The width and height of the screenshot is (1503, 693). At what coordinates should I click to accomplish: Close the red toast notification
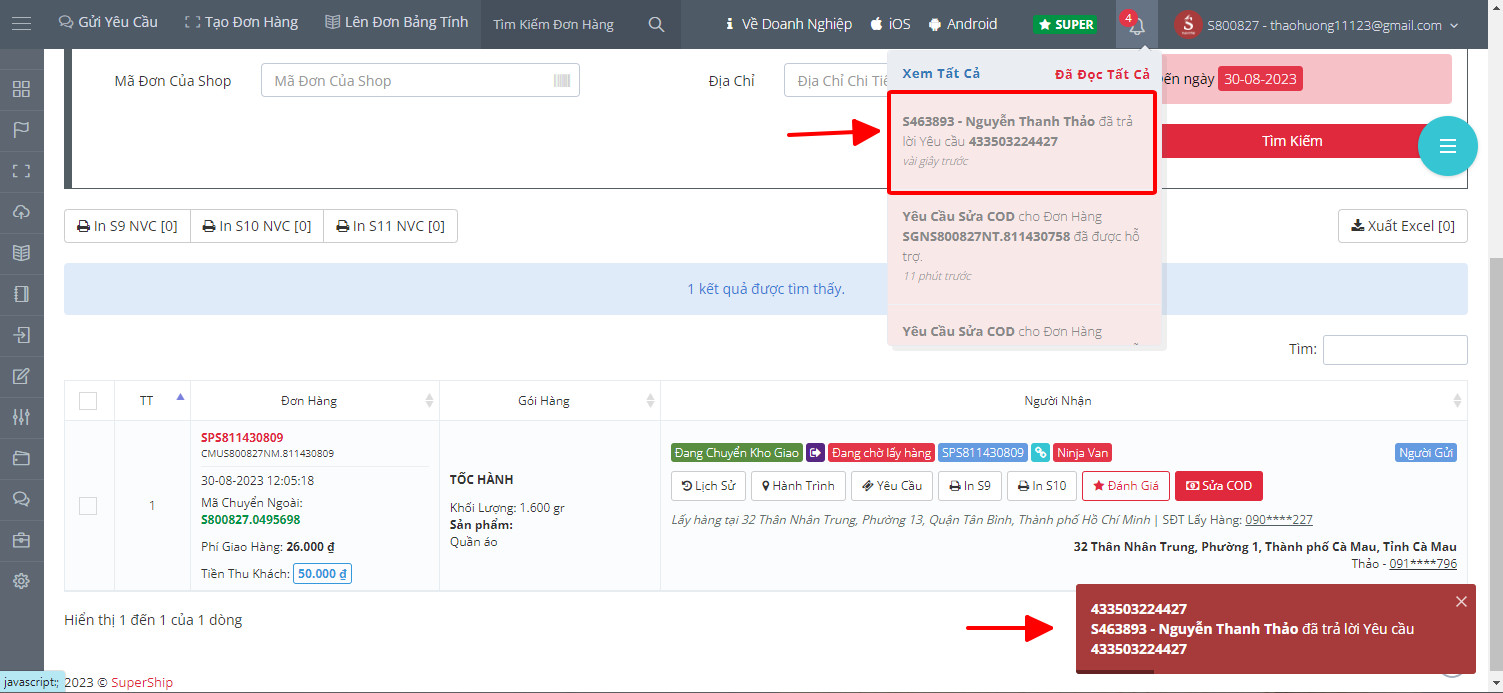tap(1461, 601)
